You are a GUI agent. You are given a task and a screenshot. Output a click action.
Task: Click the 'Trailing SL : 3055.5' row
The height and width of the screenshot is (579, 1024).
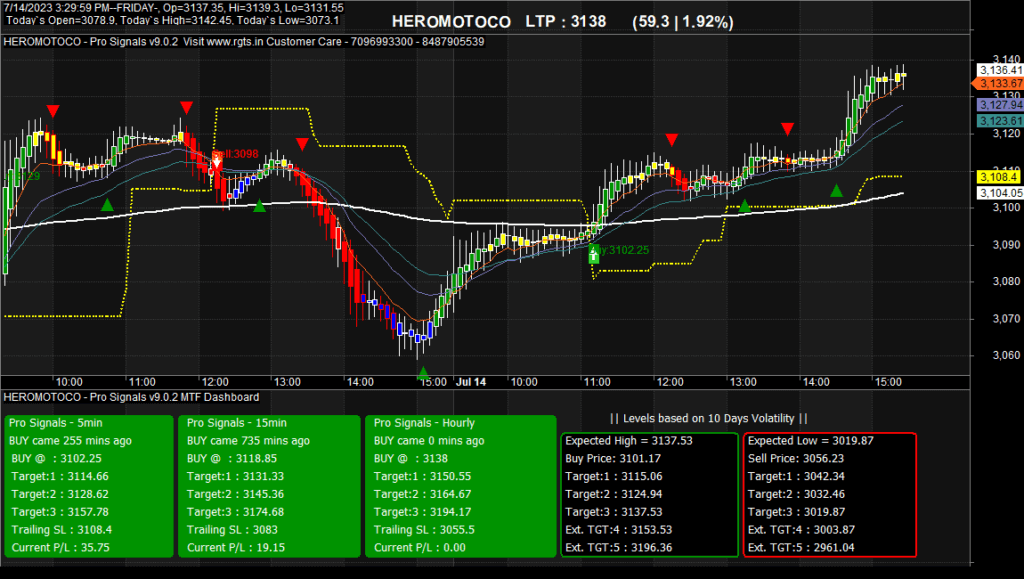(x=424, y=529)
